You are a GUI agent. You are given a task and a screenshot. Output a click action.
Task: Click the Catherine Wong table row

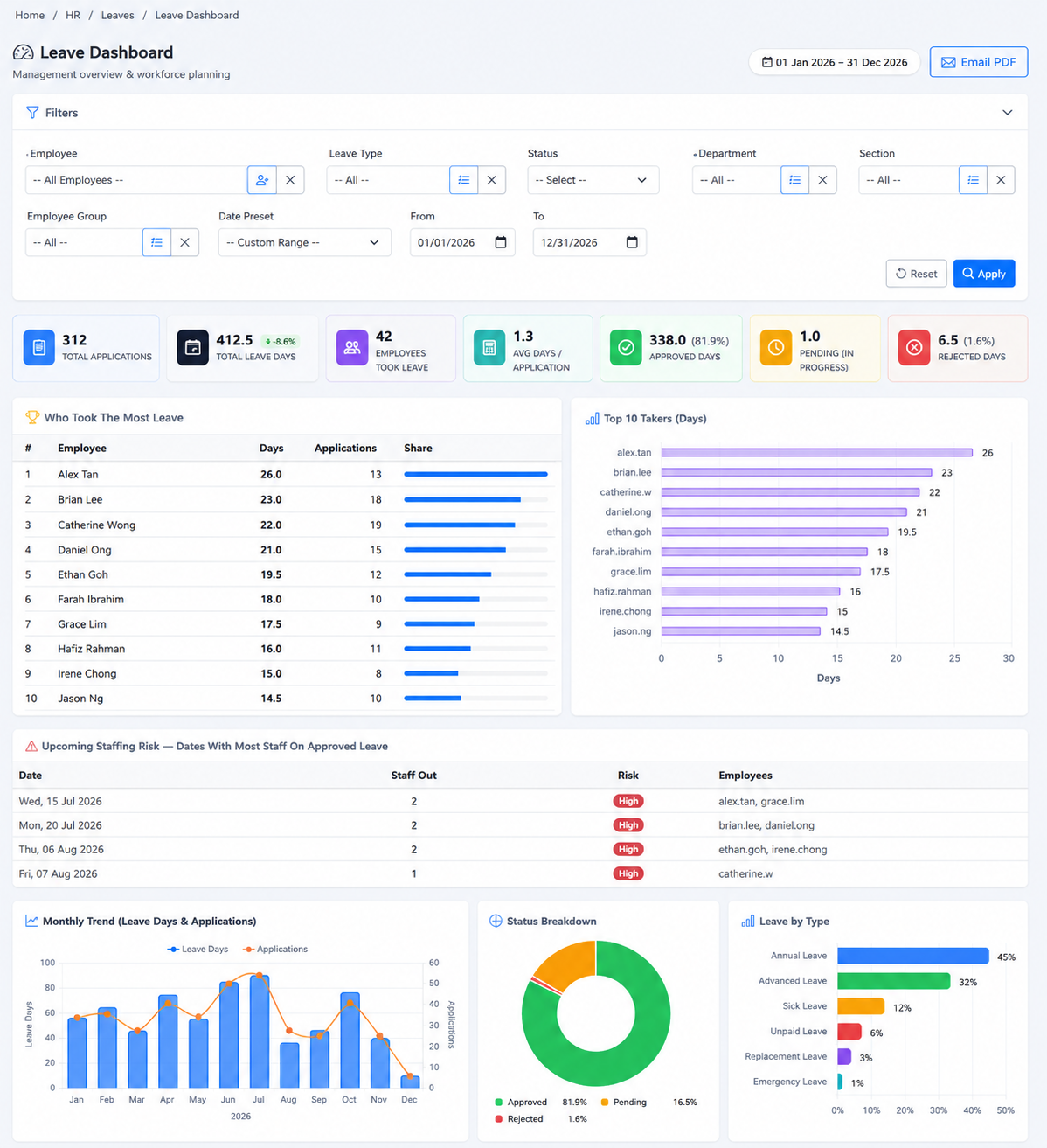tap(287, 525)
